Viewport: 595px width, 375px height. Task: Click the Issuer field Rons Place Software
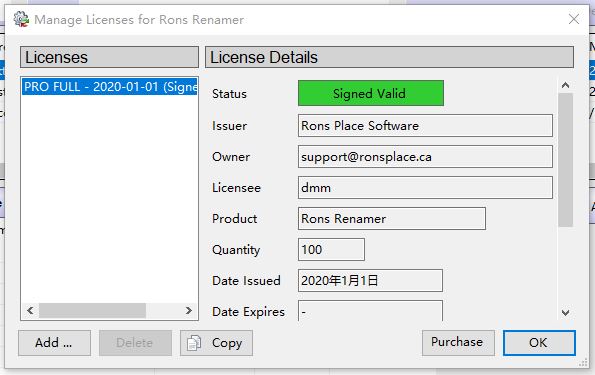[x=425, y=126]
